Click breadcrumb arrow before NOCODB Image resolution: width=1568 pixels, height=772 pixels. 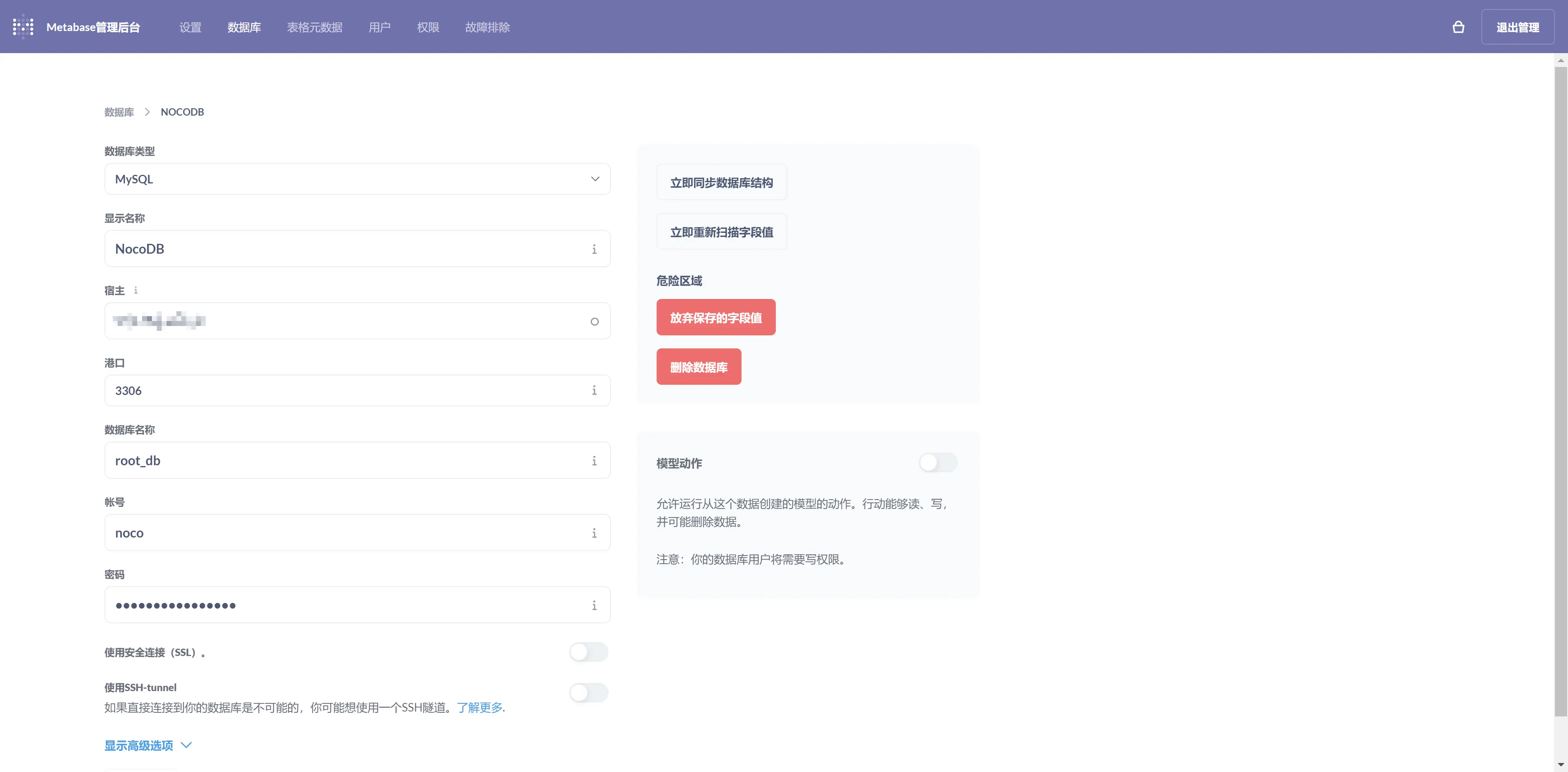(x=147, y=112)
